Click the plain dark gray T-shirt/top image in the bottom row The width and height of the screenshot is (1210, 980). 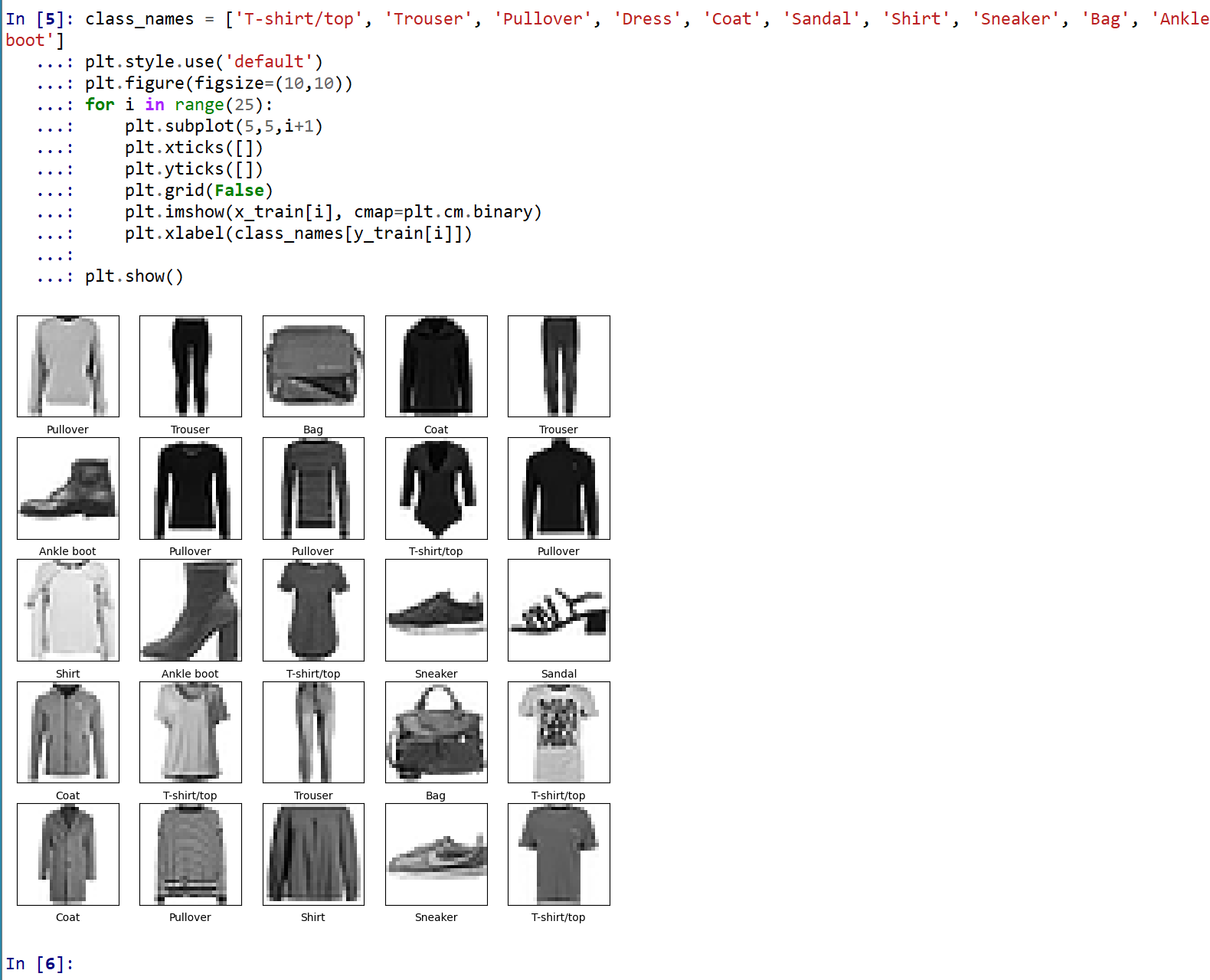pos(559,854)
